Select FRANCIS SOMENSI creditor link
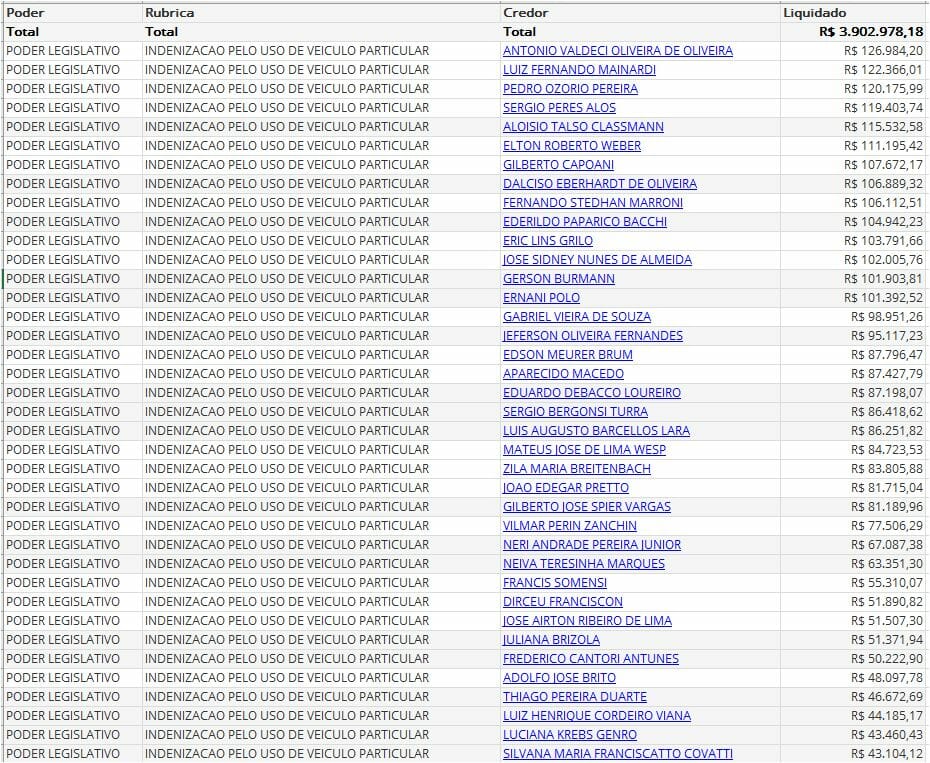 pos(555,583)
